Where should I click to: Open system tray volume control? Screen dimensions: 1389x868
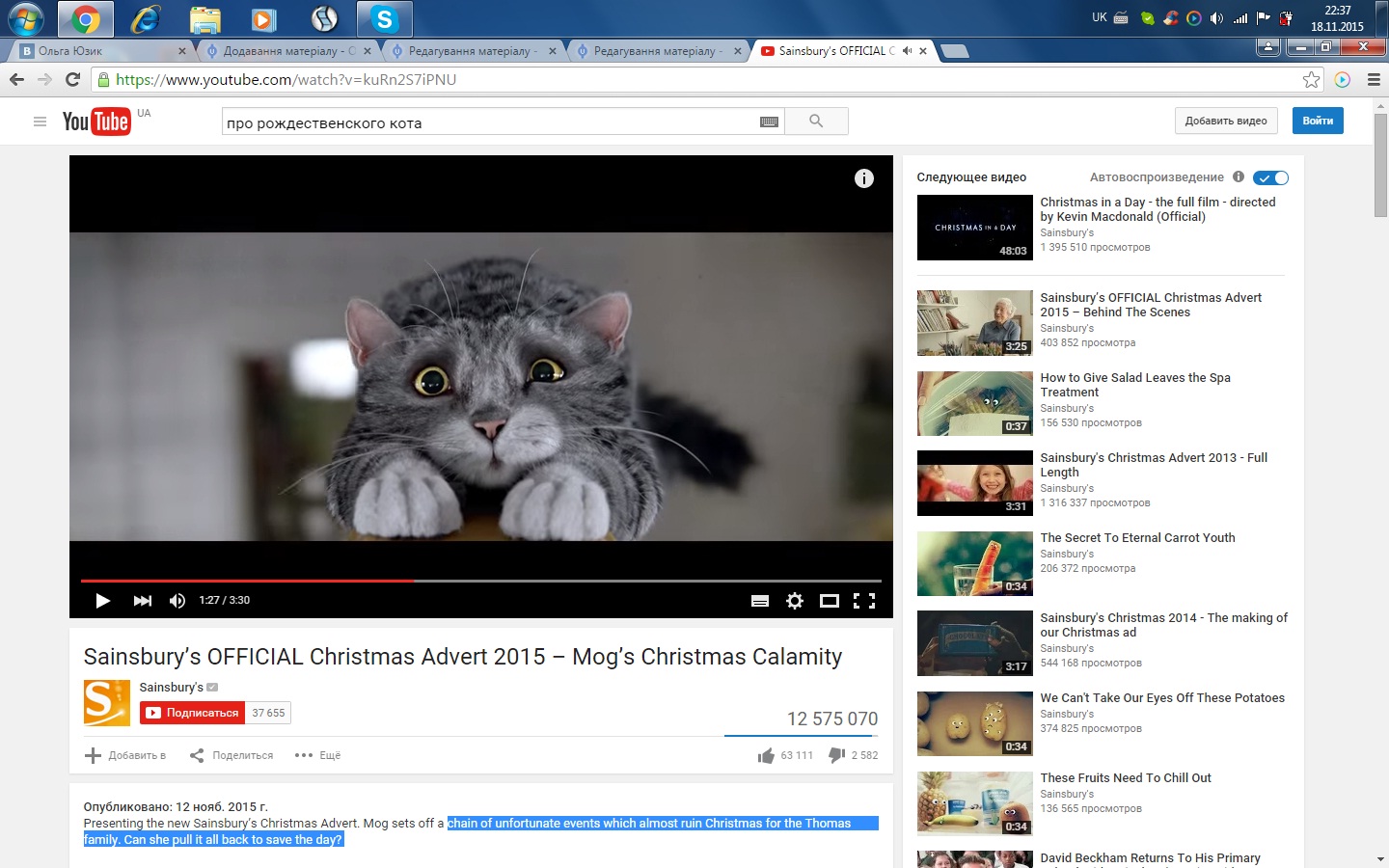1217,17
